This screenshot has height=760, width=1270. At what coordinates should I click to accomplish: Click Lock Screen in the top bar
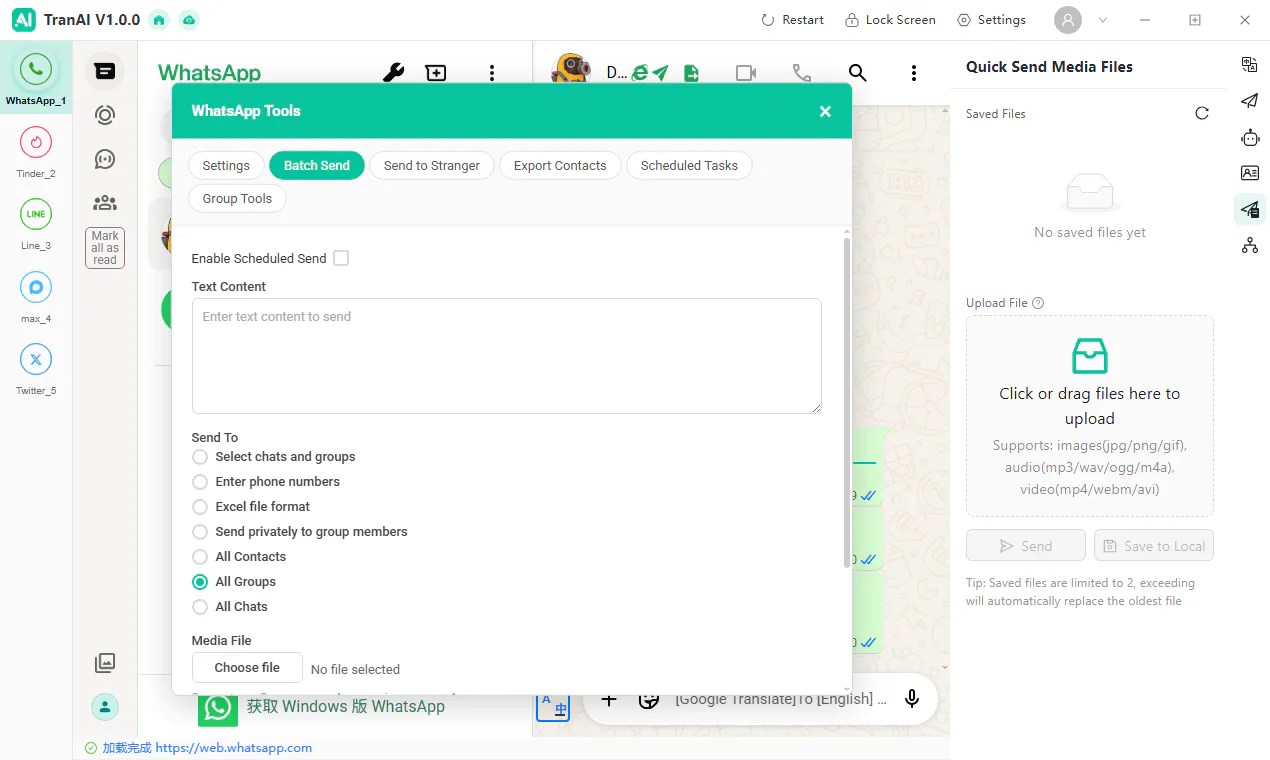pos(890,20)
